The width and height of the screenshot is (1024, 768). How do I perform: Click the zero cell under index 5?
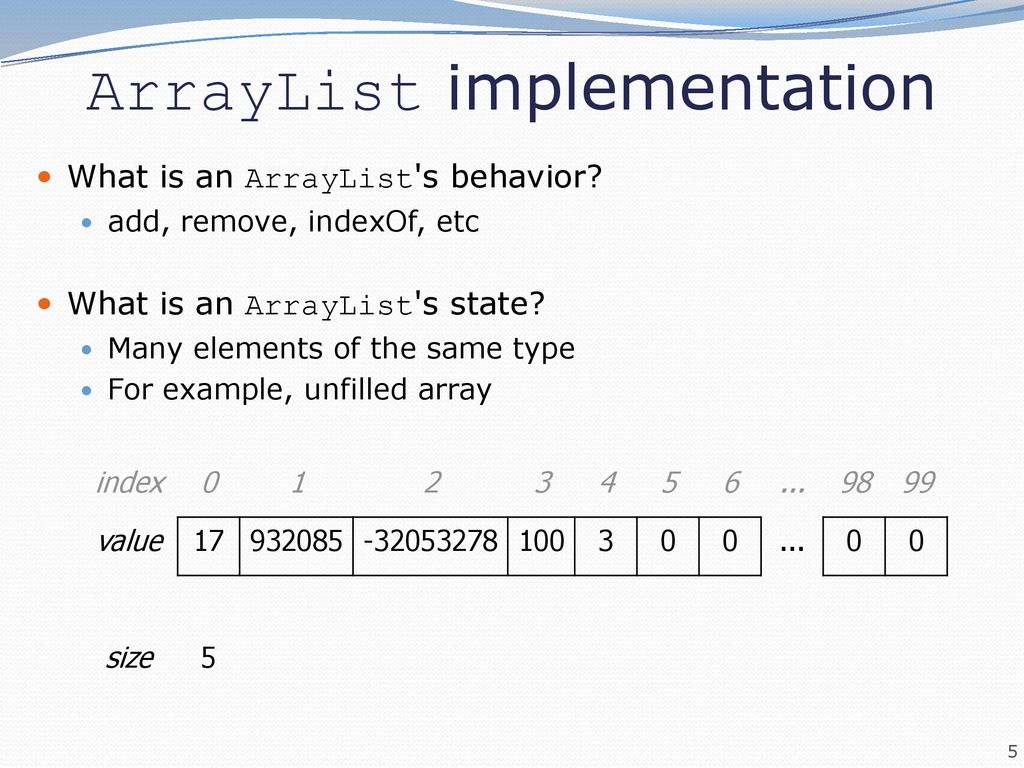[x=667, y=546]
